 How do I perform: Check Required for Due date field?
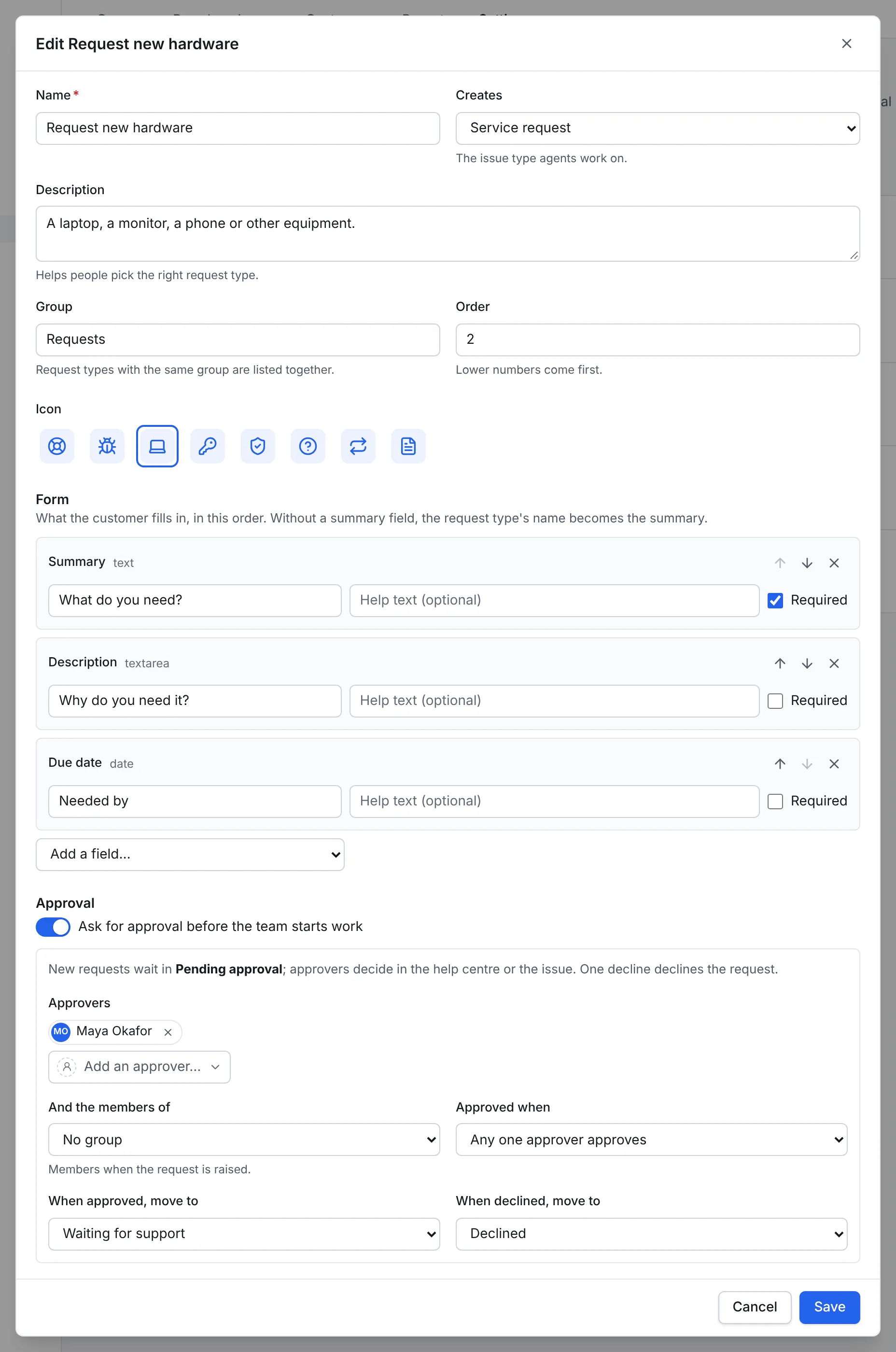coord(775,802)
